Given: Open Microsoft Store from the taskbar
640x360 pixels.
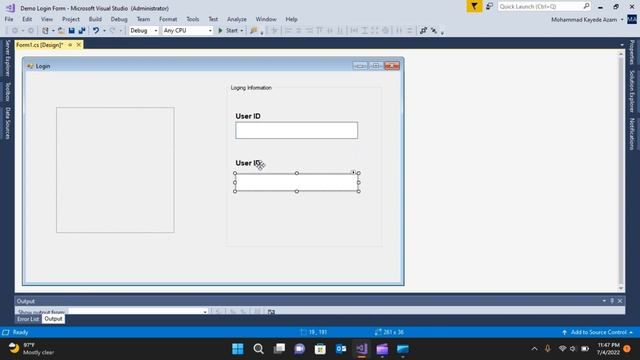Looking at the screenshot, I should coord(320,349).
